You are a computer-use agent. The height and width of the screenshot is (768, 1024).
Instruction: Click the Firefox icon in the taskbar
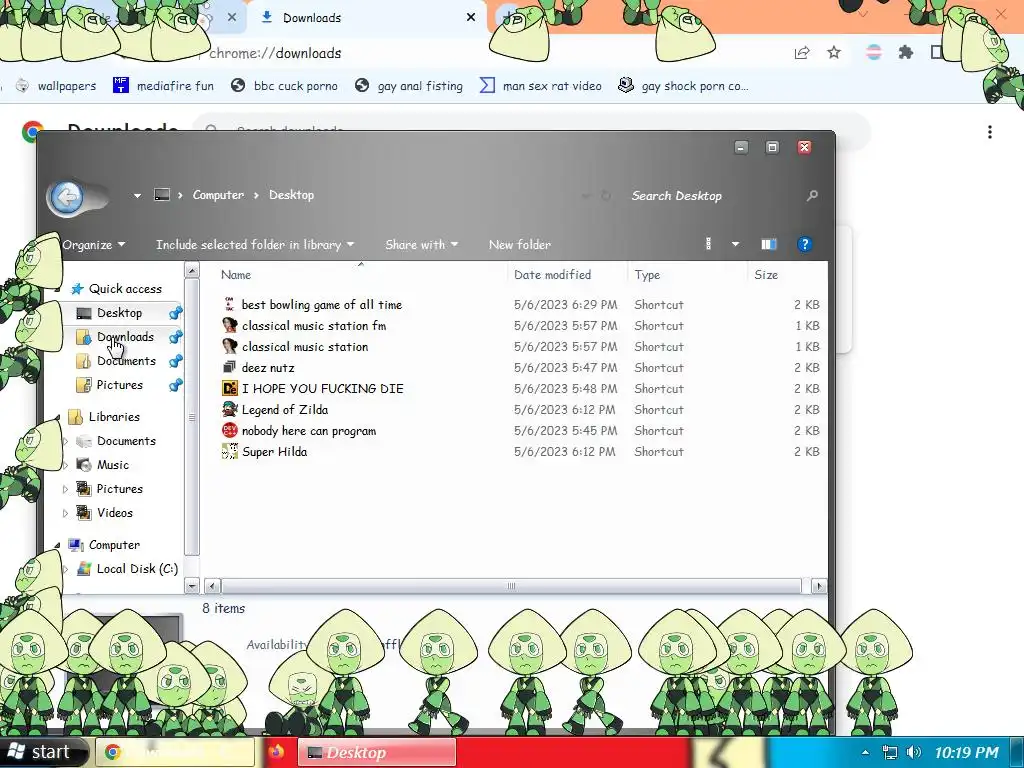tap(276, 752)
